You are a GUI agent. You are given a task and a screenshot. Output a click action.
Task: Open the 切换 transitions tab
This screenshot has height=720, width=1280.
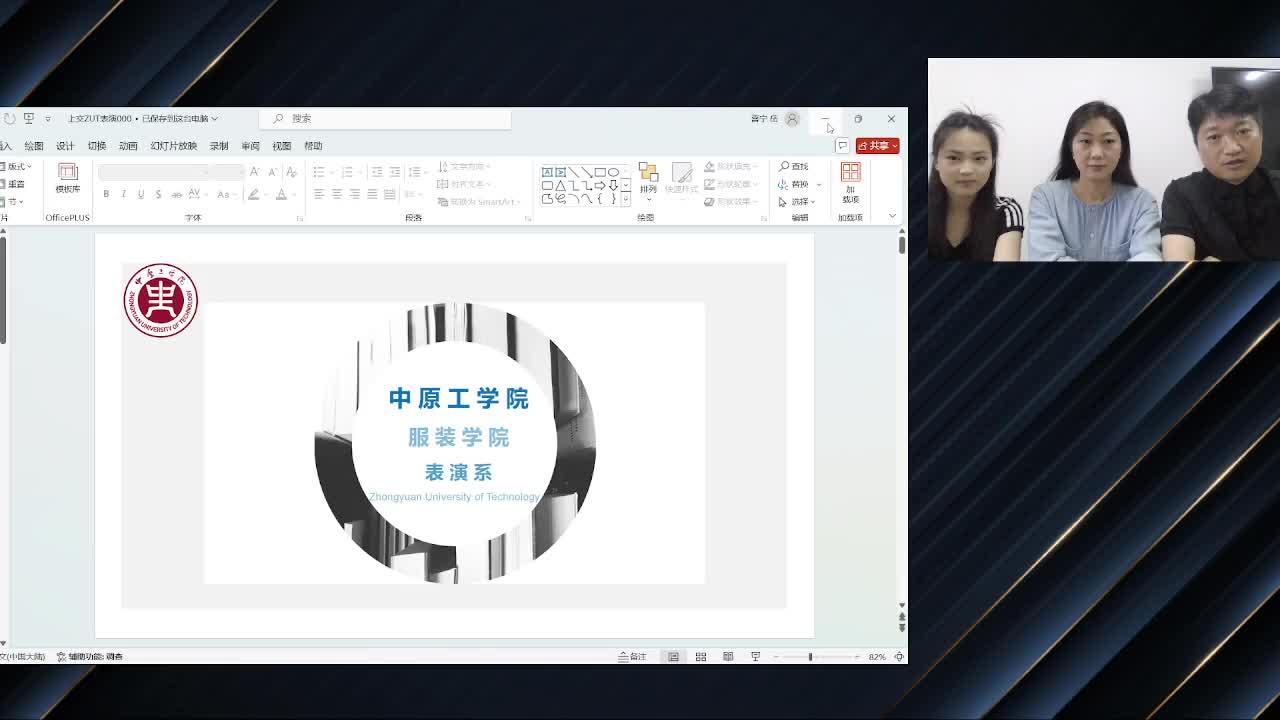97,146
